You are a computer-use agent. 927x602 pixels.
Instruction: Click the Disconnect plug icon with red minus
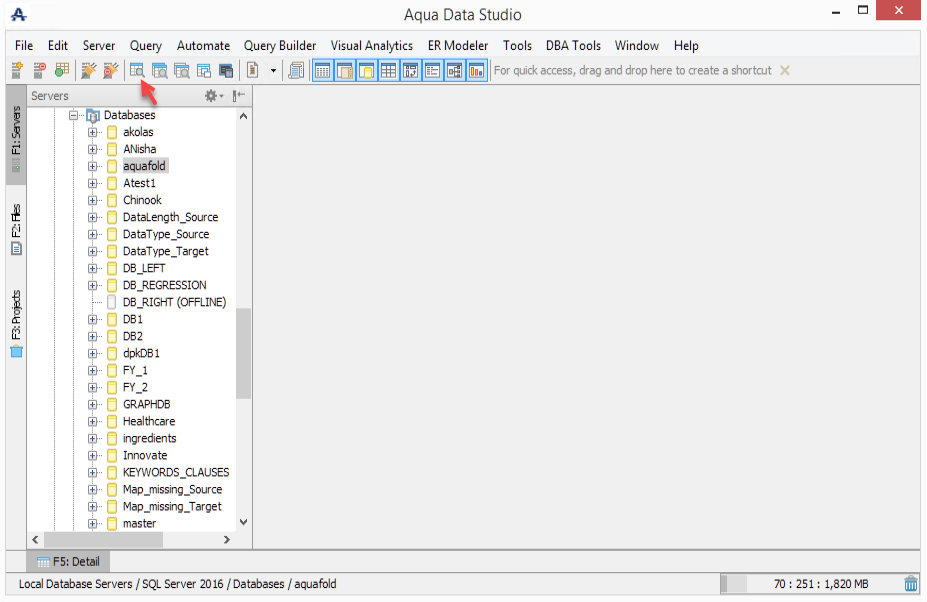111,70
